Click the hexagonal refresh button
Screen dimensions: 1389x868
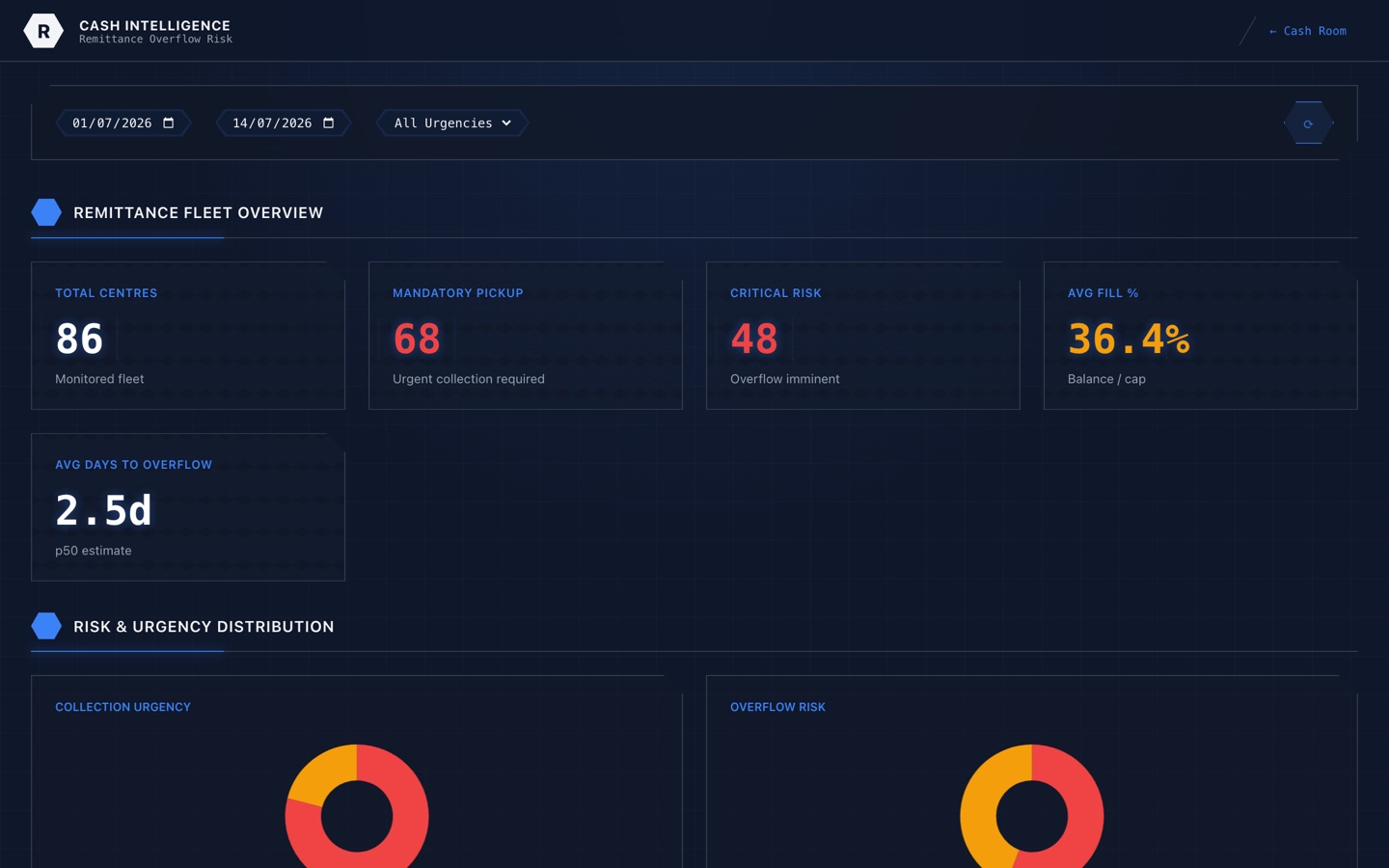[1308, 123]
